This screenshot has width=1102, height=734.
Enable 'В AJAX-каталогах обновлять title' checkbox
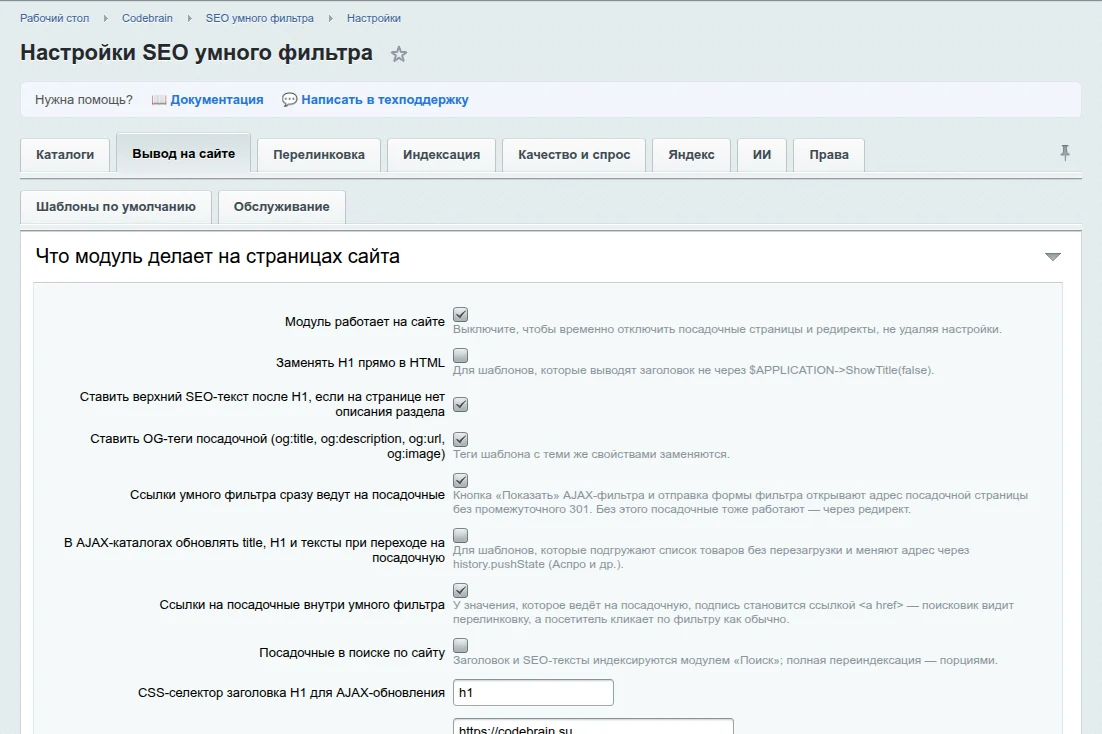point(460,536)
